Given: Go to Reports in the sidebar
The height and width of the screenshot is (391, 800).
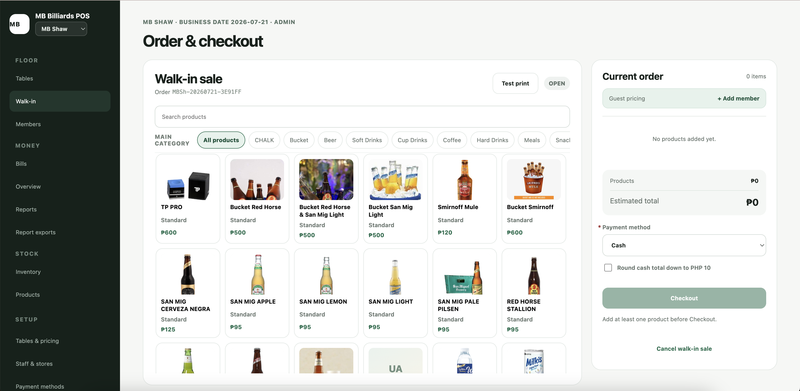Looking at the screenshot, I should pos(26,209).
